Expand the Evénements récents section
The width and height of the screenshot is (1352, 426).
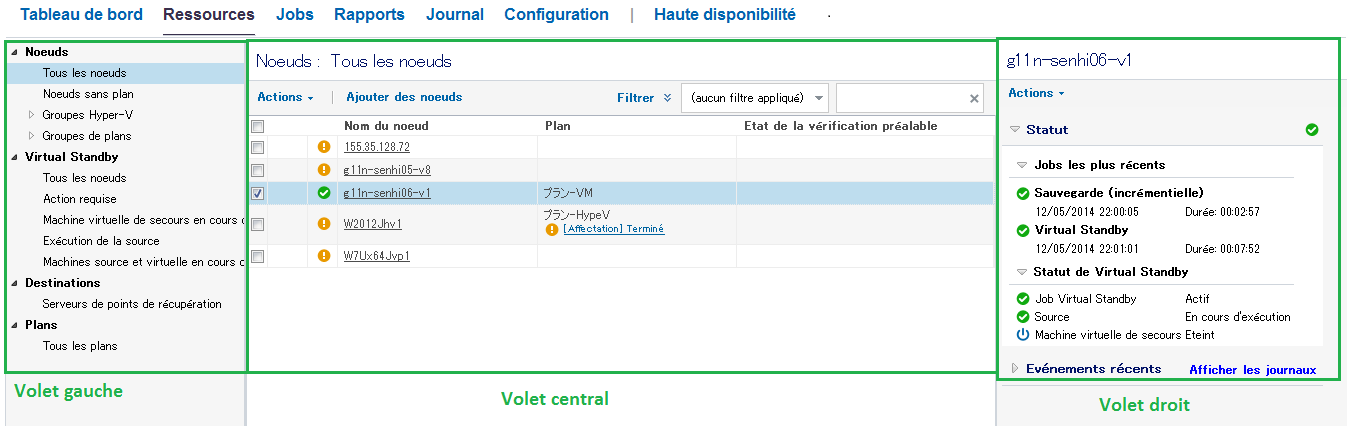point(1016,369)
